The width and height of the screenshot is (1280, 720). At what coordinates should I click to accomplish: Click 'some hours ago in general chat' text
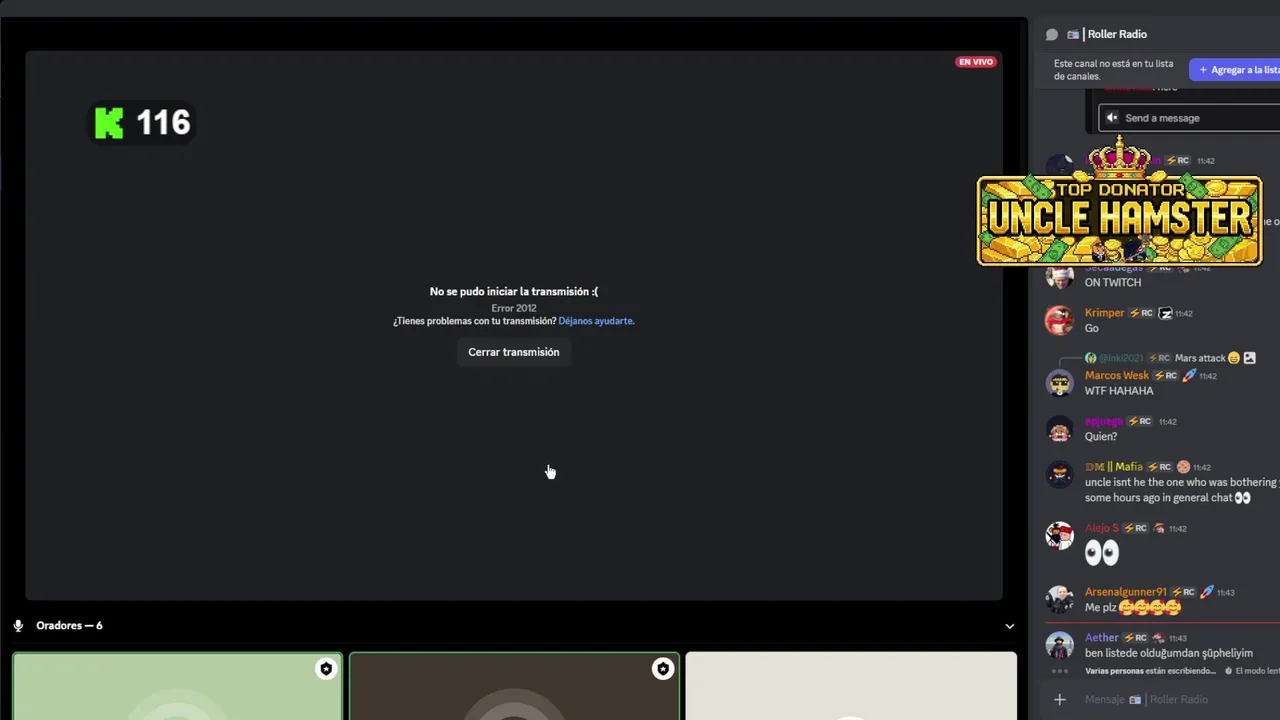pos(1158,498)
